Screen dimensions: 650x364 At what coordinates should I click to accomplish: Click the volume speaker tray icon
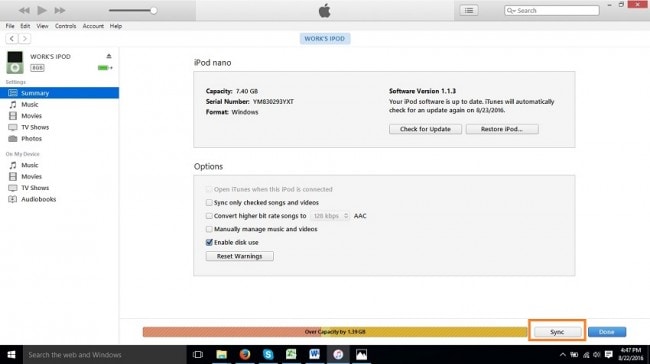(597, 354)
